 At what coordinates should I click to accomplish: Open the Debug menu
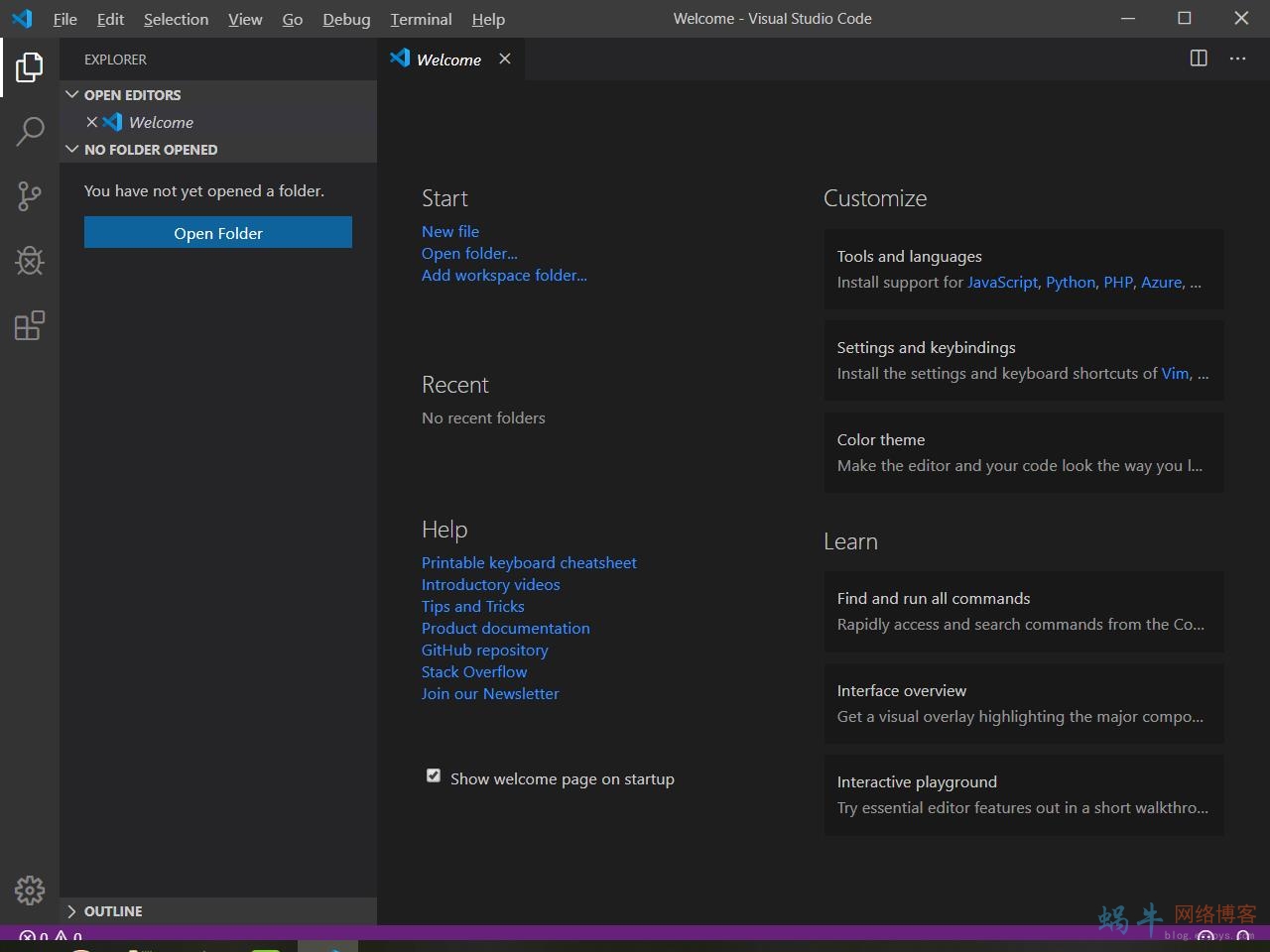(x=346, y=19)
